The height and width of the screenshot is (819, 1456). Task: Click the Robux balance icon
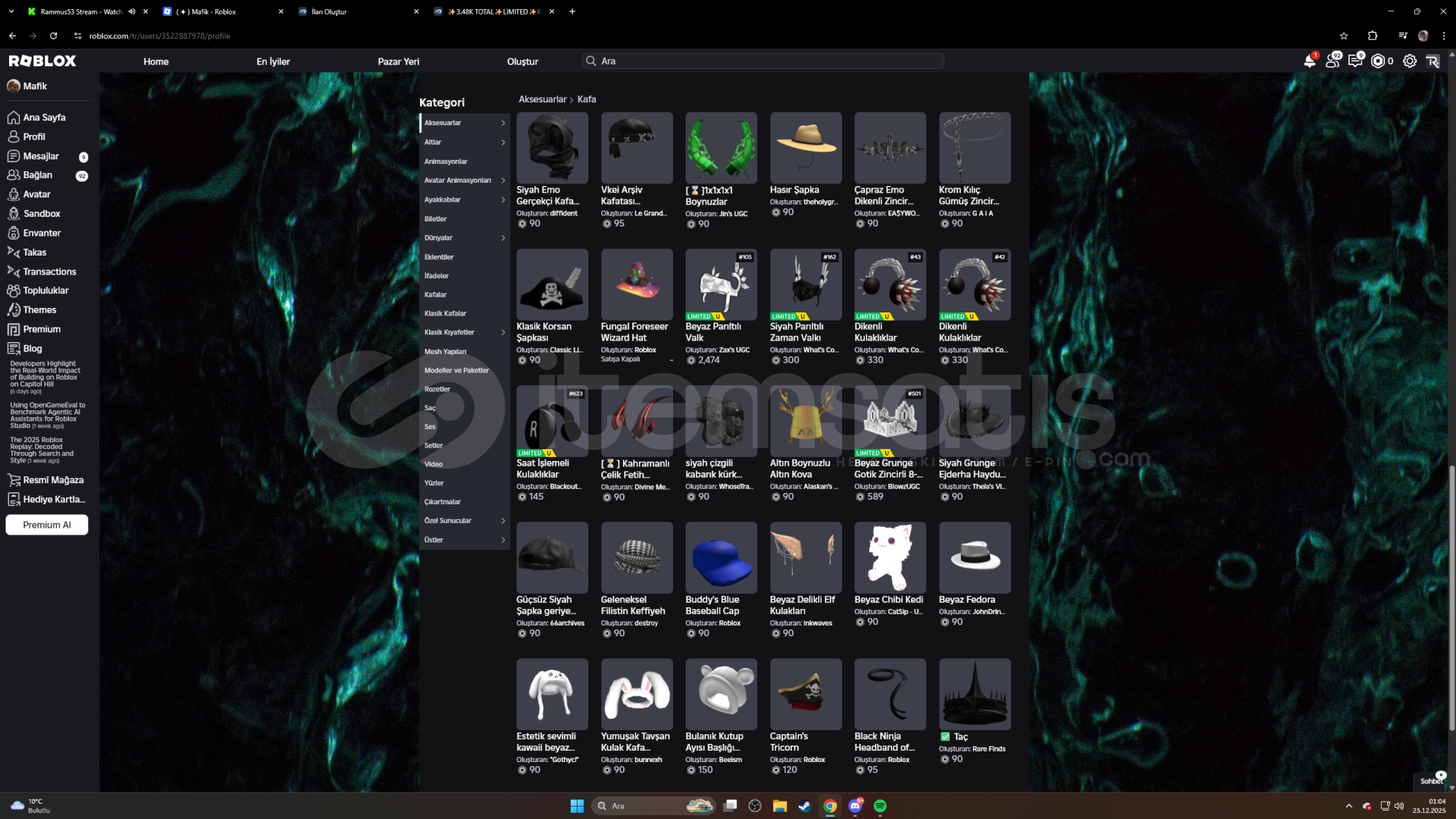(1378, 61)
